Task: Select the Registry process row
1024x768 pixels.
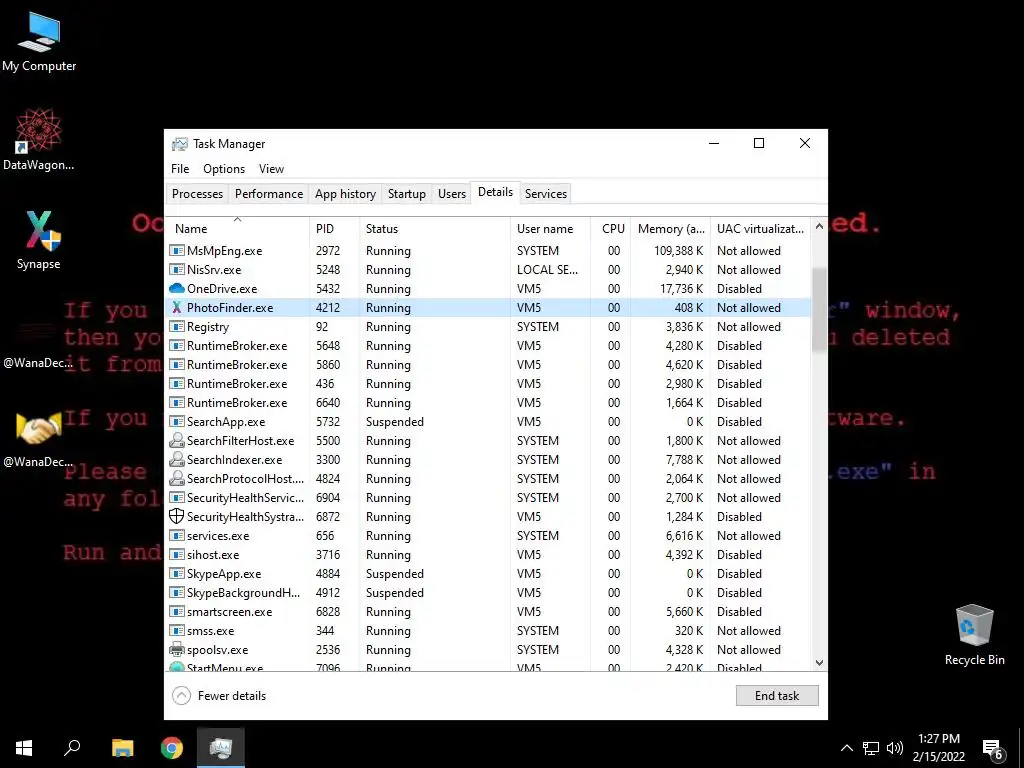Action: pos(488,327)
